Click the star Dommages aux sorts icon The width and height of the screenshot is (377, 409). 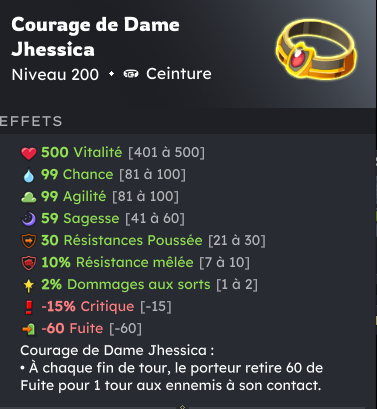click(x=29, y=285)
